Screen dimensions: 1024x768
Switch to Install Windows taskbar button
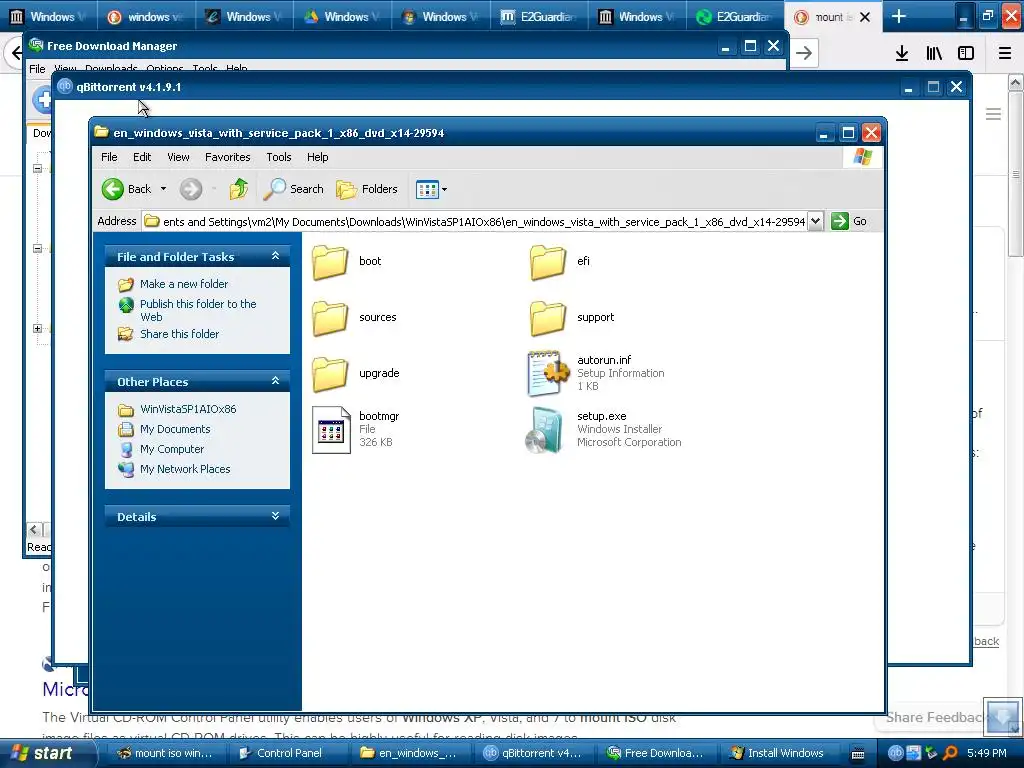777,753
